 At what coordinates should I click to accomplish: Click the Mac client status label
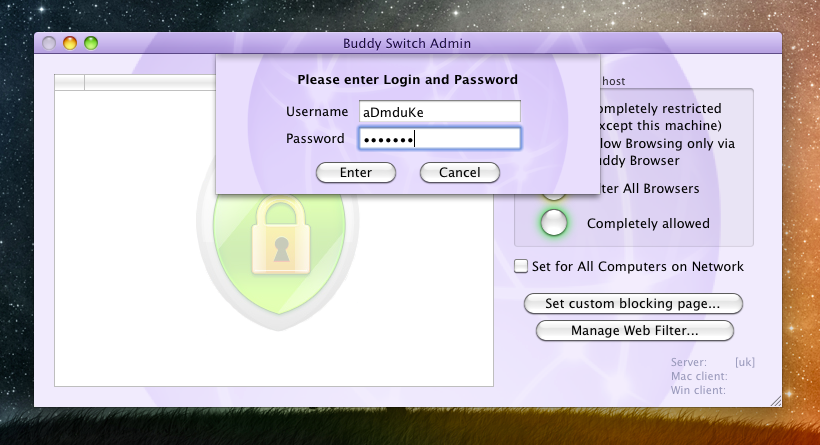coord(699,376)
